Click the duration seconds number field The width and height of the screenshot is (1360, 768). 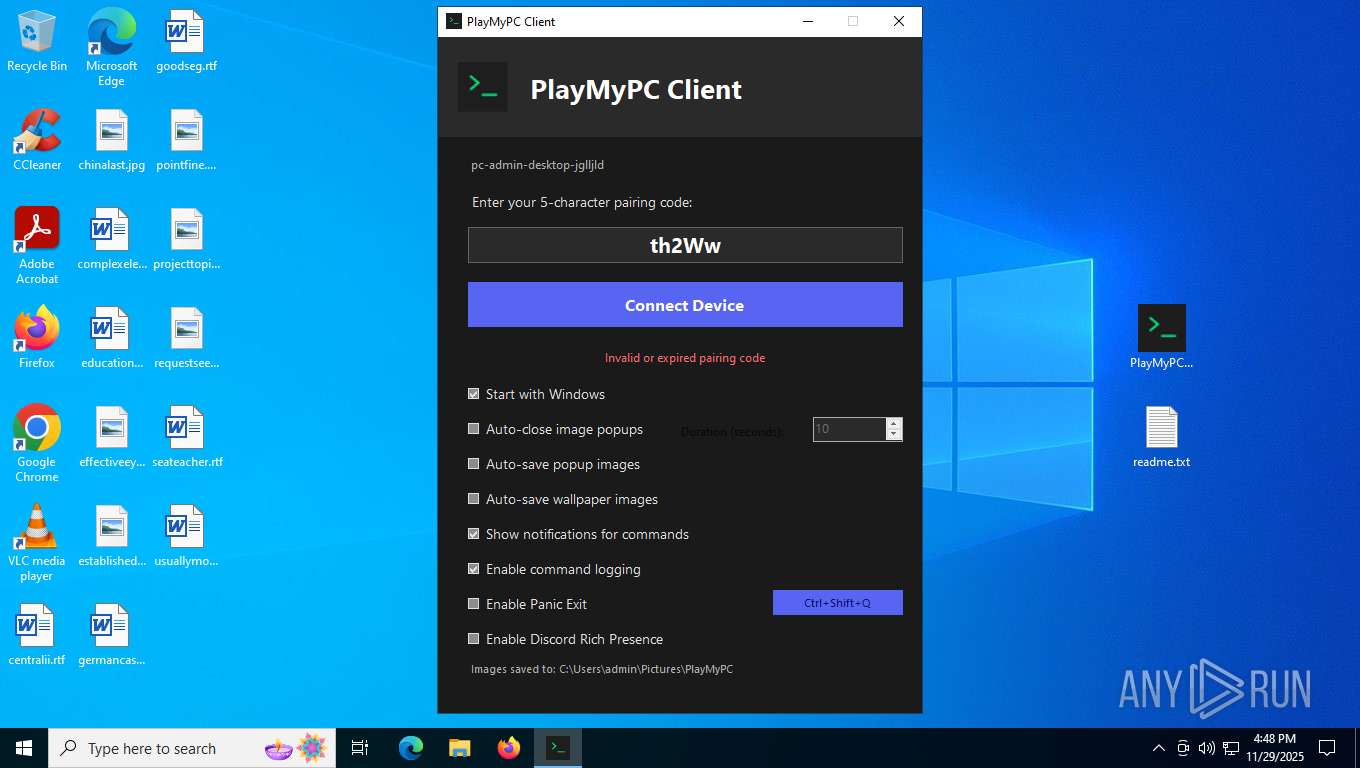click(849, 429)
